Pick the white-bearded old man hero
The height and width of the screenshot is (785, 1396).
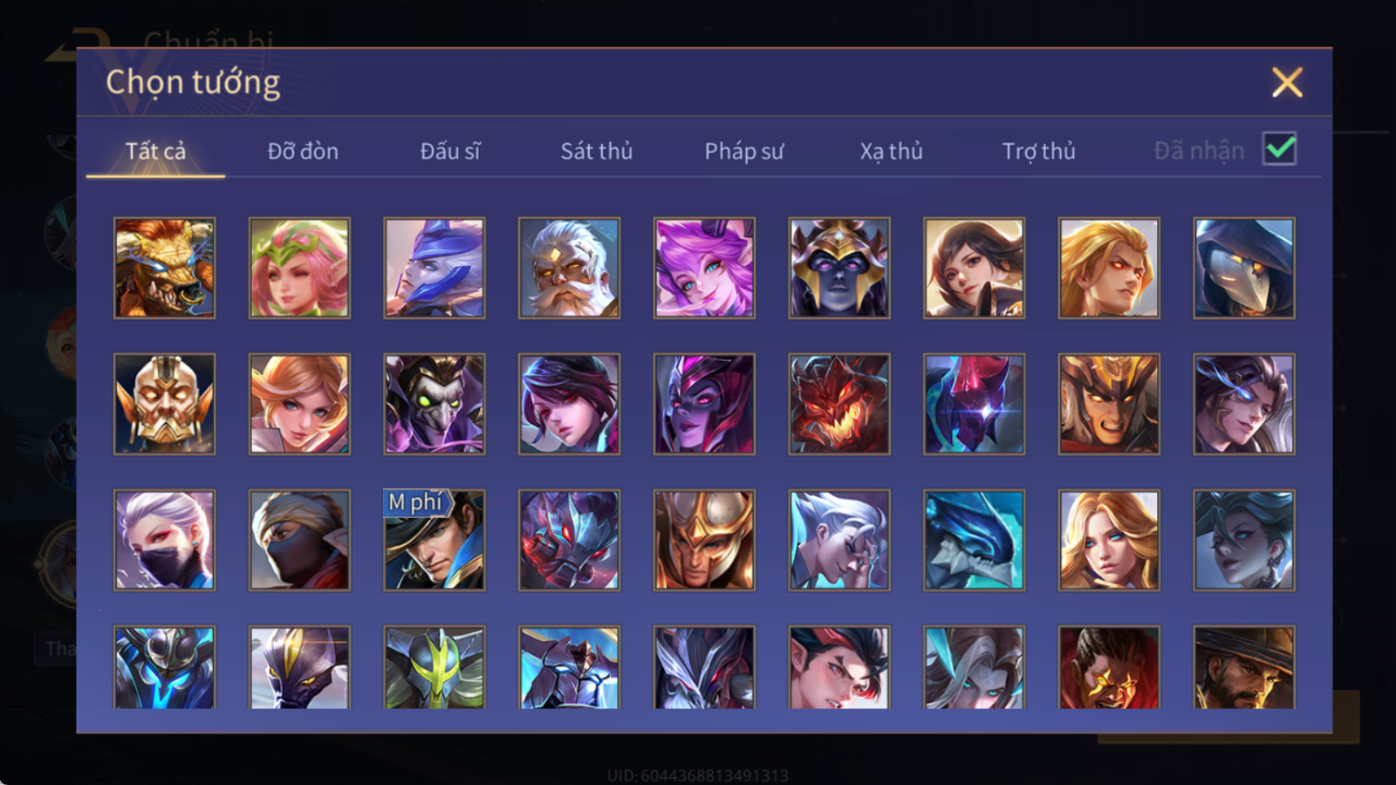(x=569, y=268)
